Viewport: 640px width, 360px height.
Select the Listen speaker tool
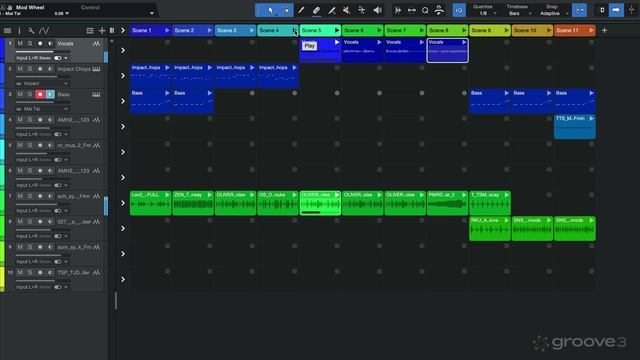378,10
